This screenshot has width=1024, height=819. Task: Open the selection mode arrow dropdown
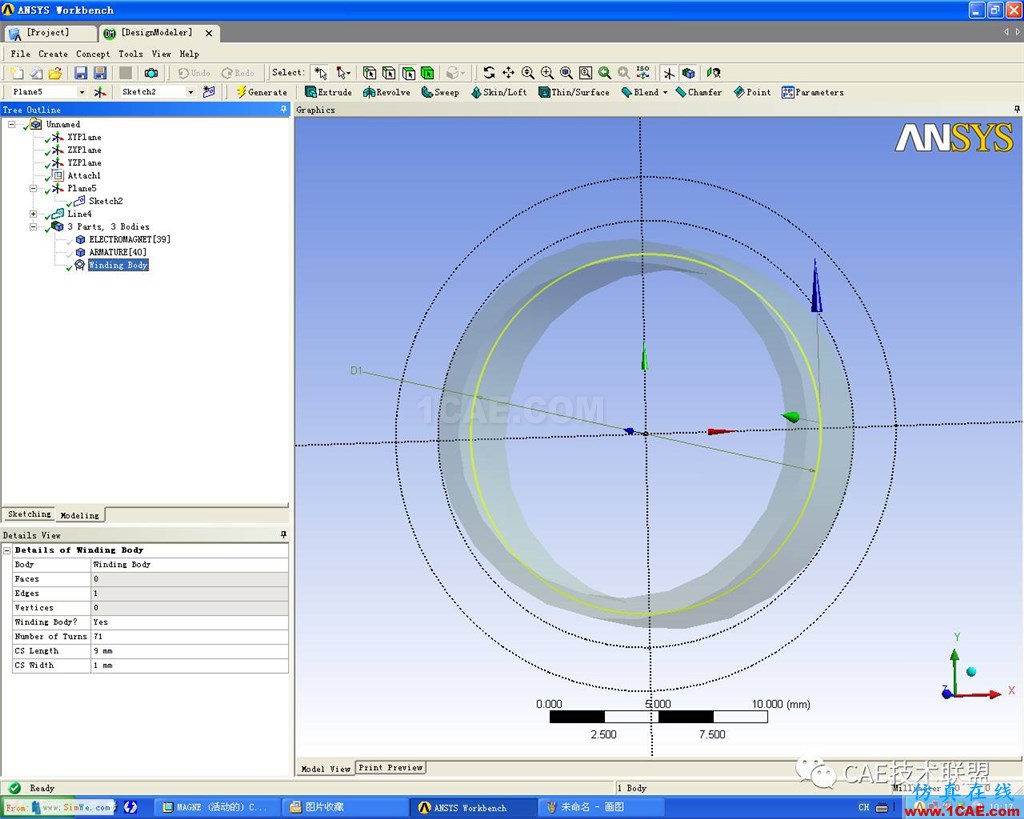(344, 73)
